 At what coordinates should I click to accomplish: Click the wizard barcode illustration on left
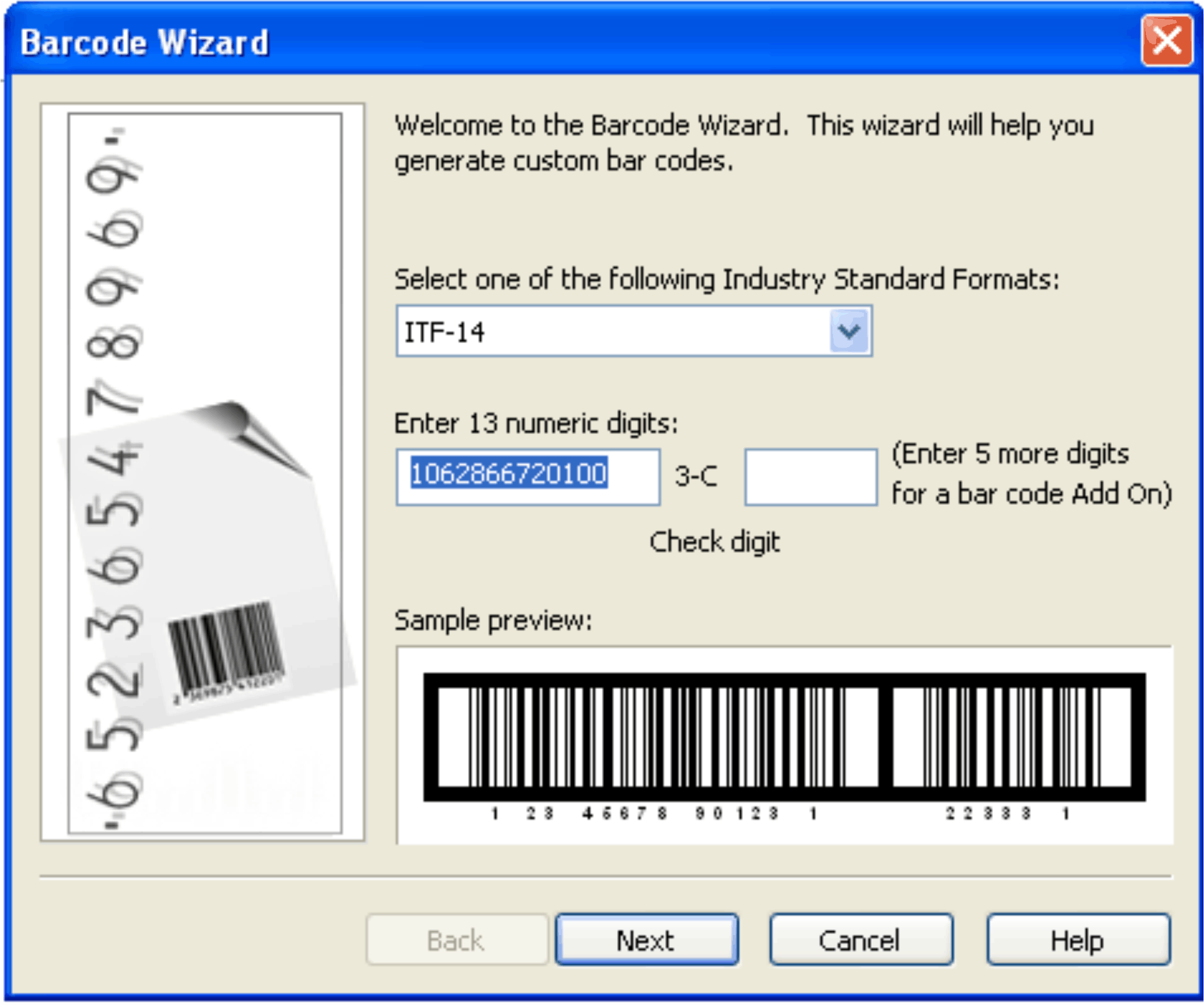[x=202, y=472]
